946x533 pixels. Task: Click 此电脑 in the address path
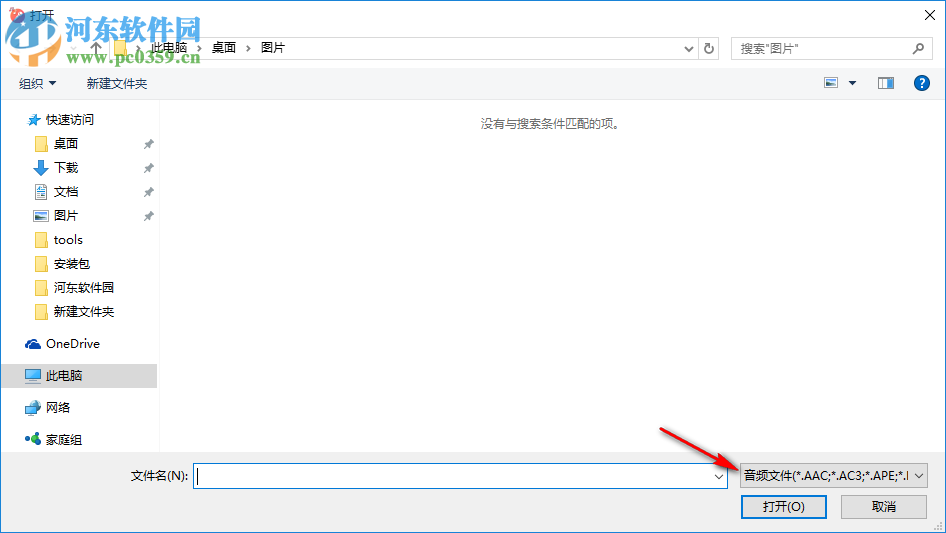pos(169,48)
